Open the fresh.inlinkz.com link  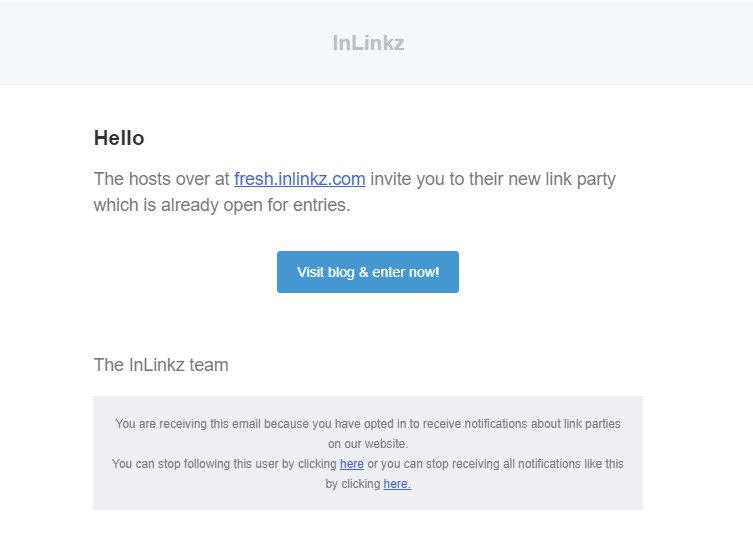click(x=300, y=179)
